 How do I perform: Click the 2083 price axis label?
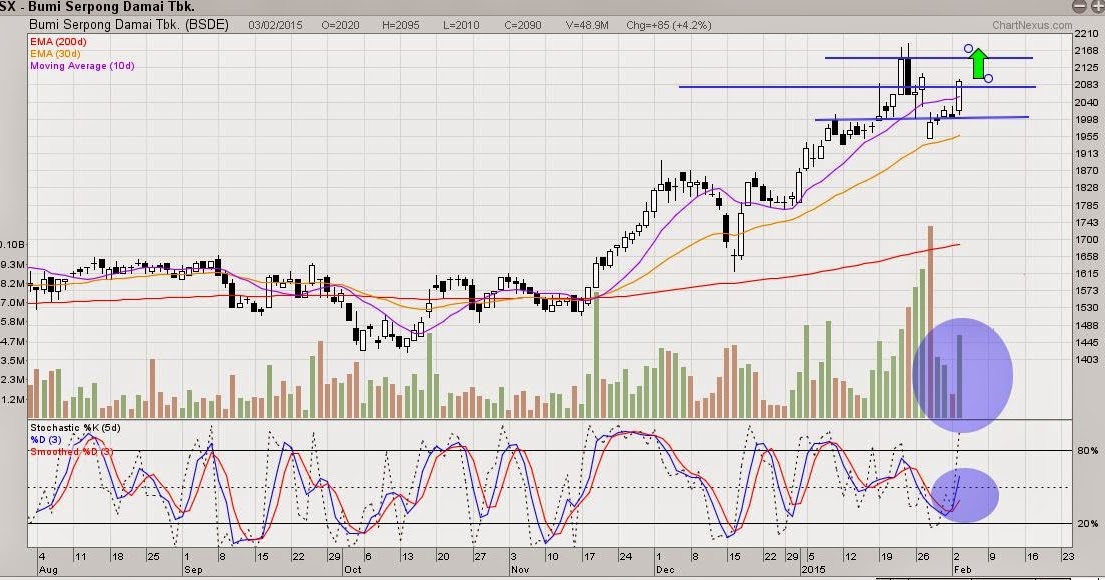(1087, 85)
